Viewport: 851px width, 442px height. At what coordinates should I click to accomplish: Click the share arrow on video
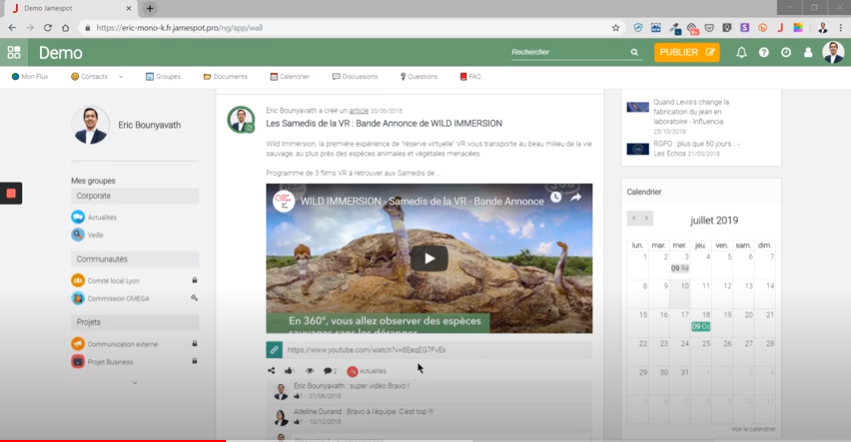[576, 197]
